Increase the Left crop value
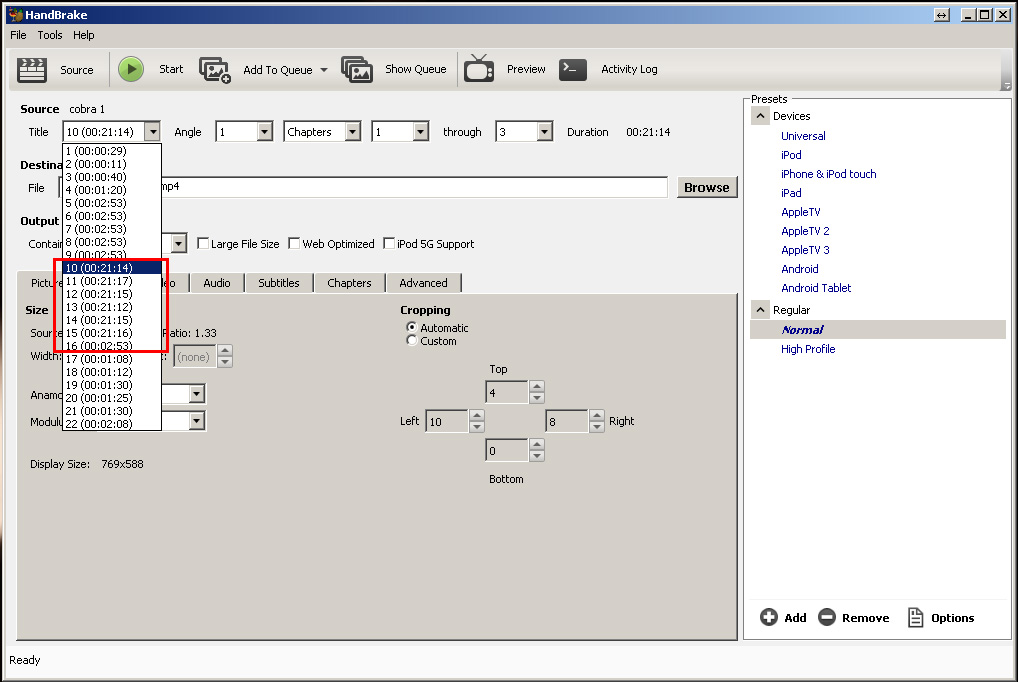Image resolution: width=1018 pixels, height=682 pixels. [x=477, y=415]
